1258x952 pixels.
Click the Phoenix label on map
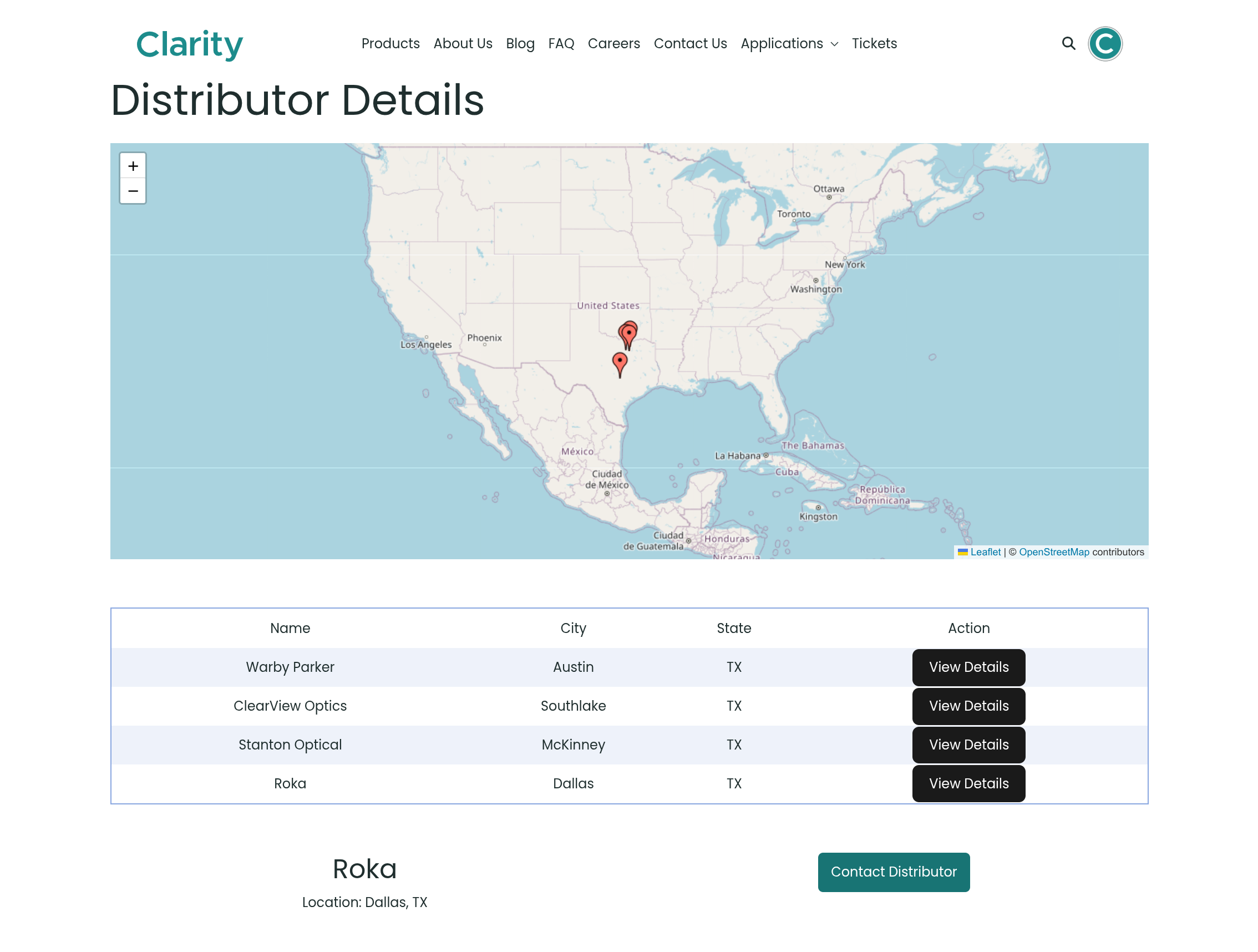(484, 337)
